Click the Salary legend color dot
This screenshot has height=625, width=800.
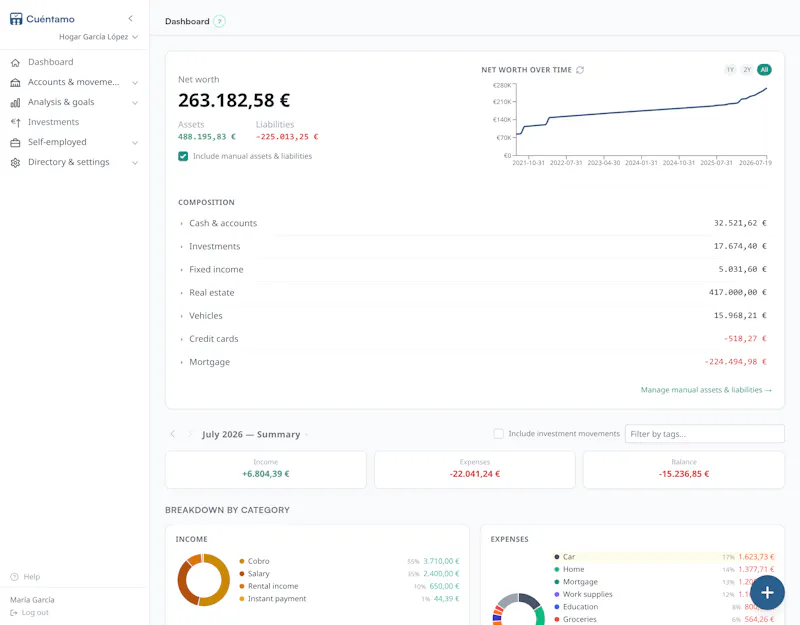[242, 573]
